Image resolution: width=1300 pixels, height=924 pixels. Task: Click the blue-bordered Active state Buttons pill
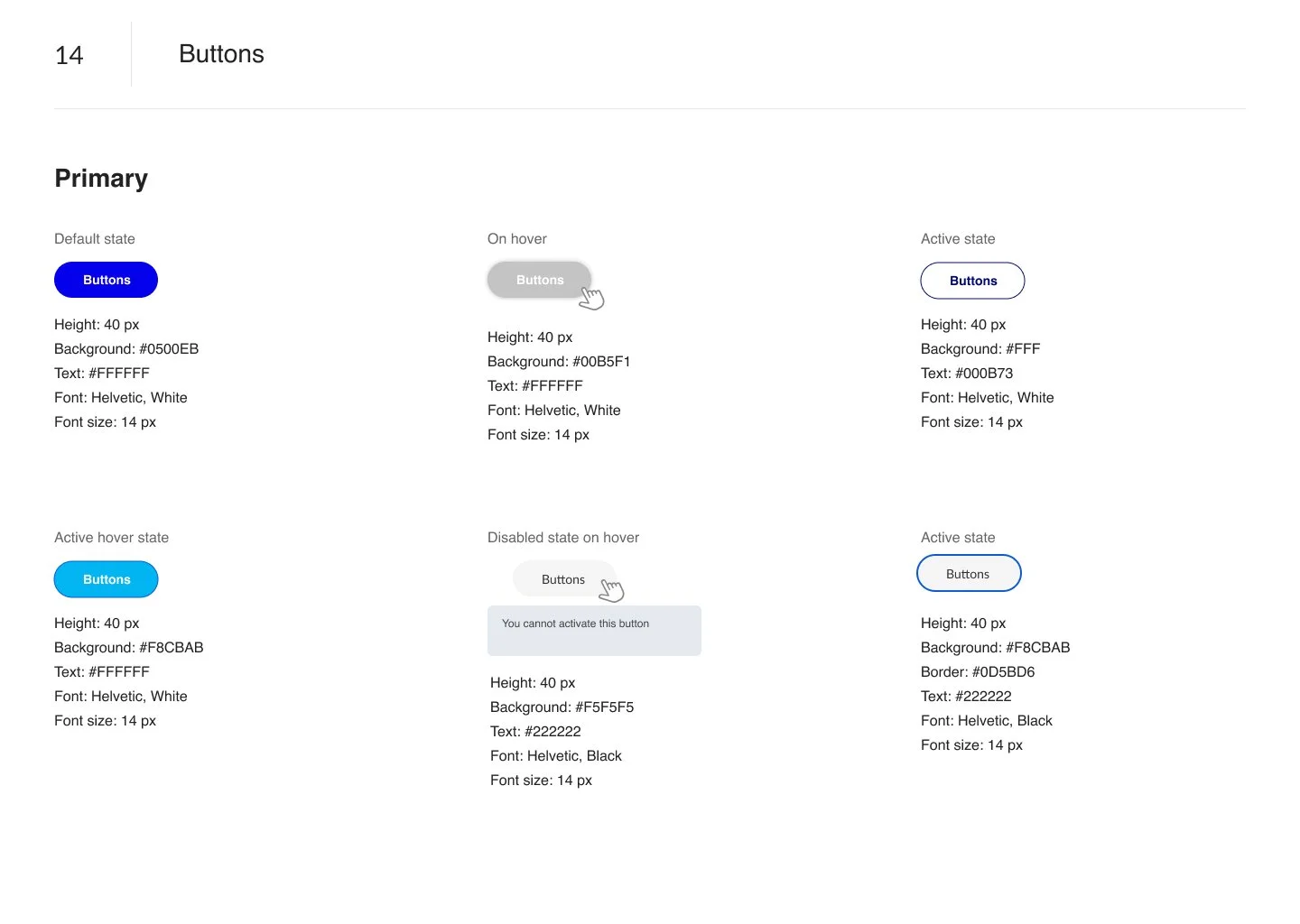(x=969, y=574)
